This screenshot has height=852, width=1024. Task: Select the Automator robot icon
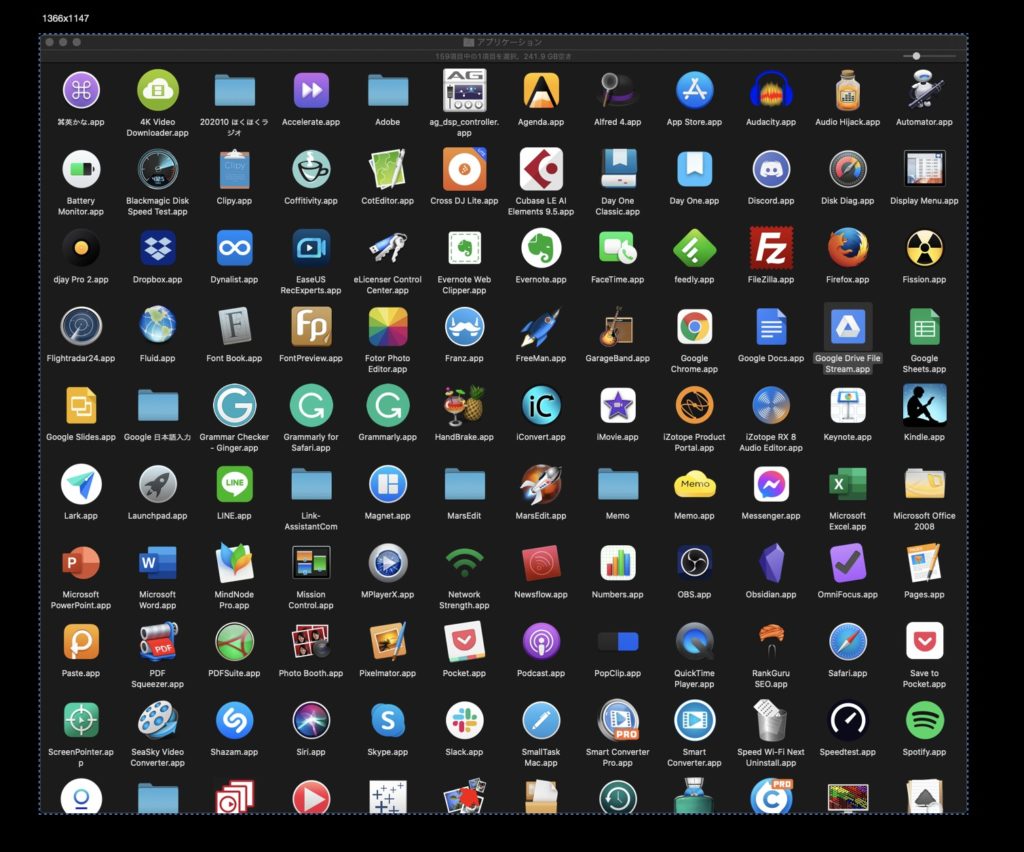coord(924,90)
